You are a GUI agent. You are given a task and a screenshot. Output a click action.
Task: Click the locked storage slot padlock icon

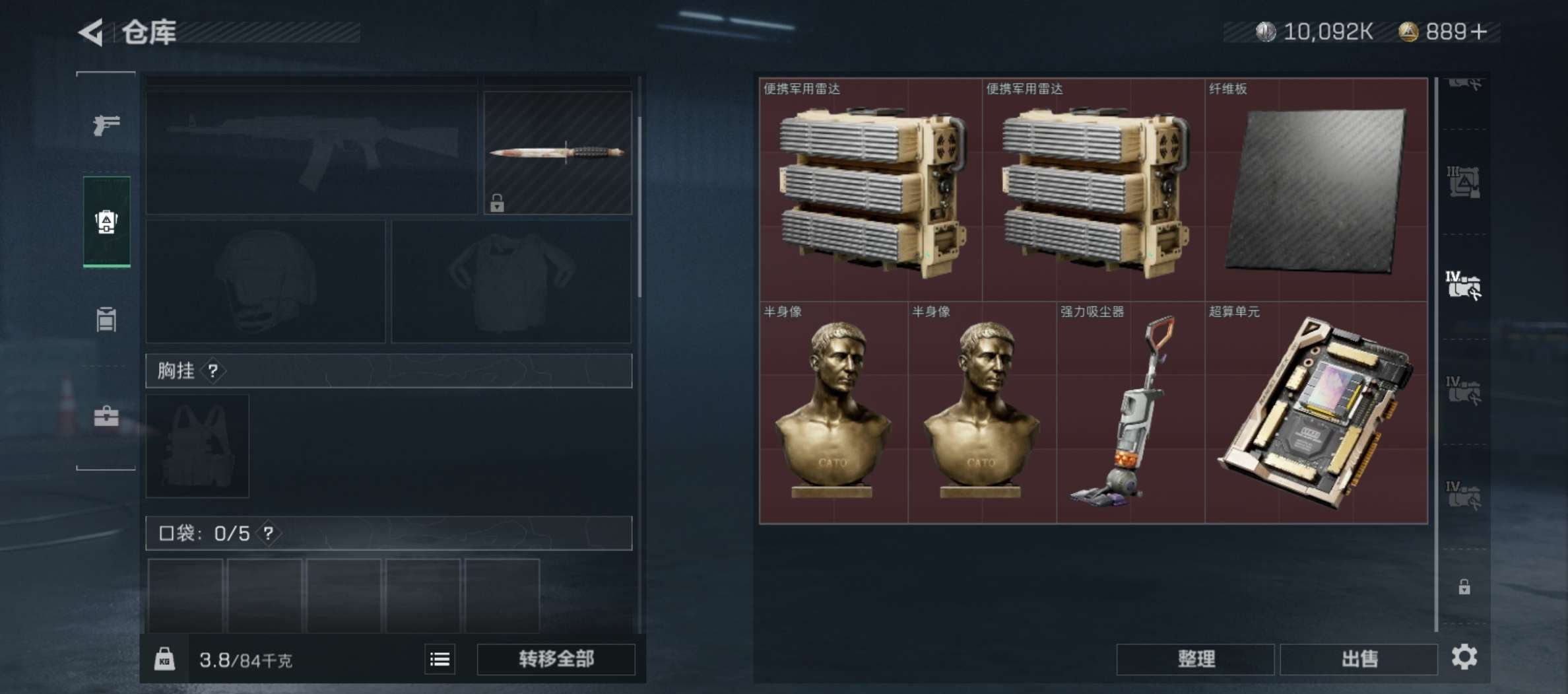coord(1464,586)
